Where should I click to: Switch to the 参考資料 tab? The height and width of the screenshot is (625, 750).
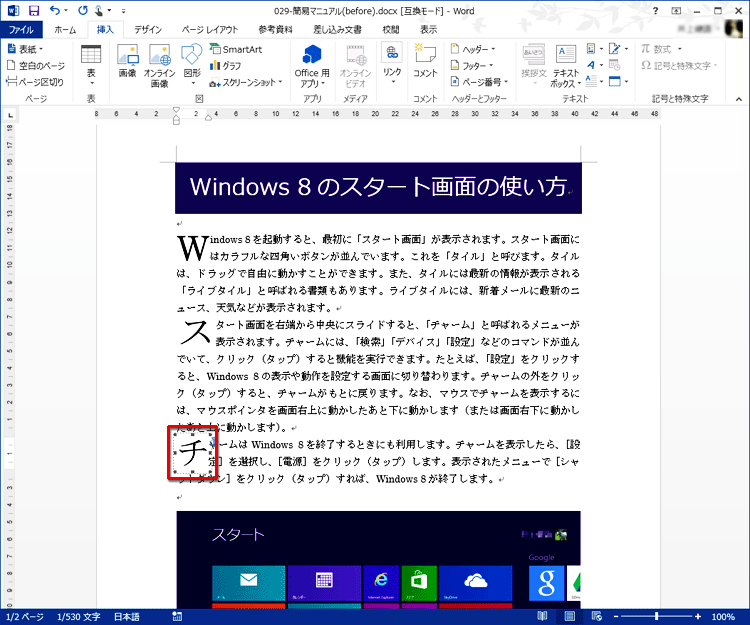tap(276, 30)
